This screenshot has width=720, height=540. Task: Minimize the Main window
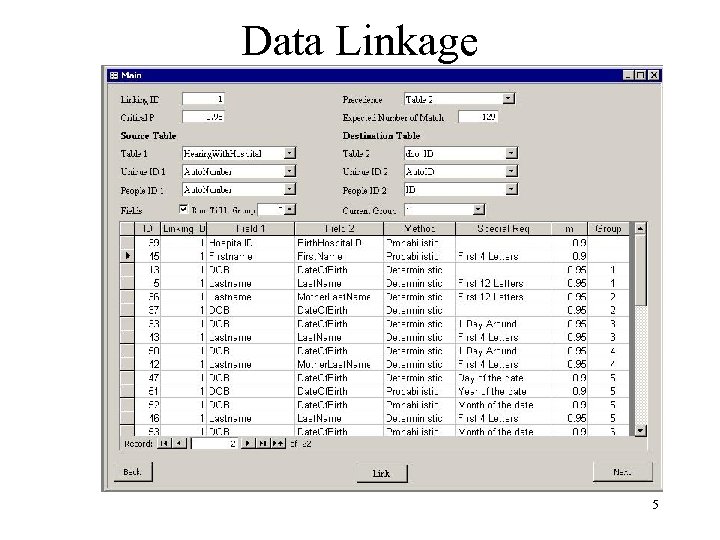point(628,75)
